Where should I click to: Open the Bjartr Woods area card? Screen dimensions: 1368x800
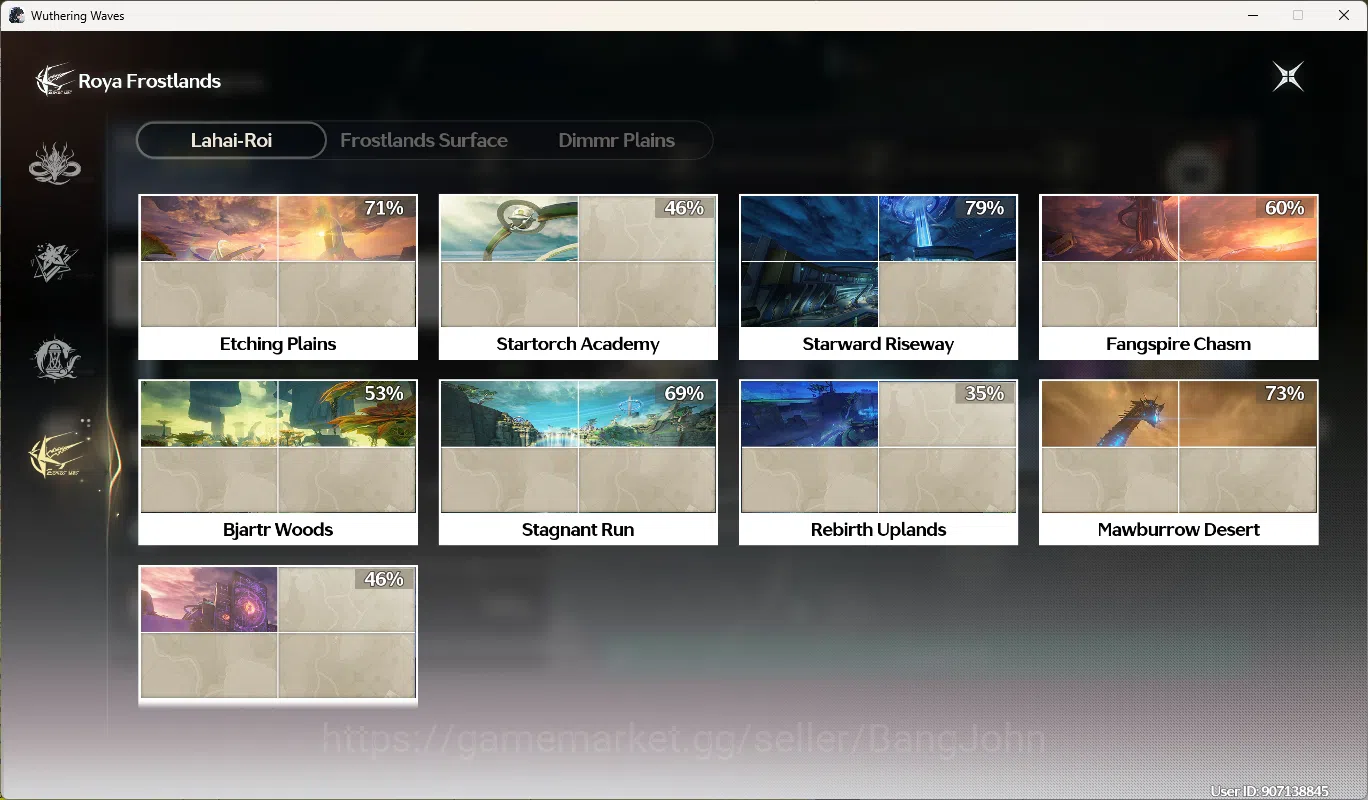coord(278,462)
